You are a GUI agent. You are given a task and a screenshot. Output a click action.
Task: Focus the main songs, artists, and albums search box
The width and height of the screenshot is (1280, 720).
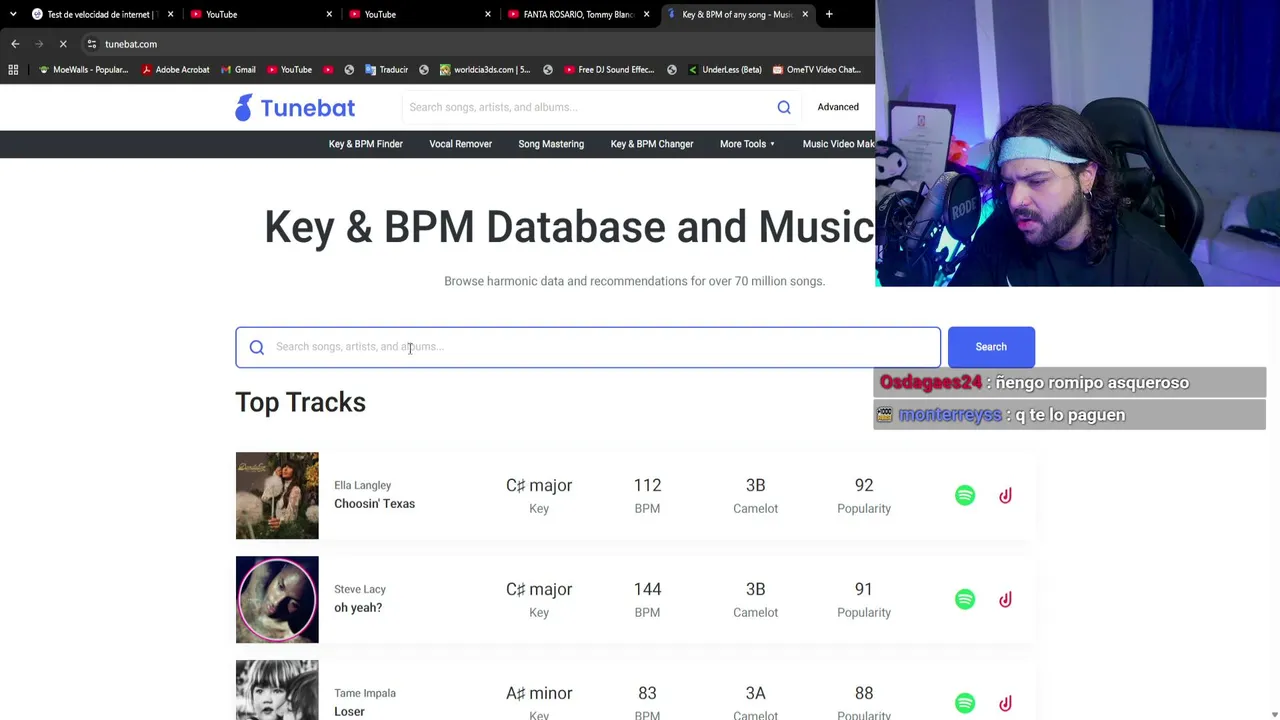coord(588,347)
